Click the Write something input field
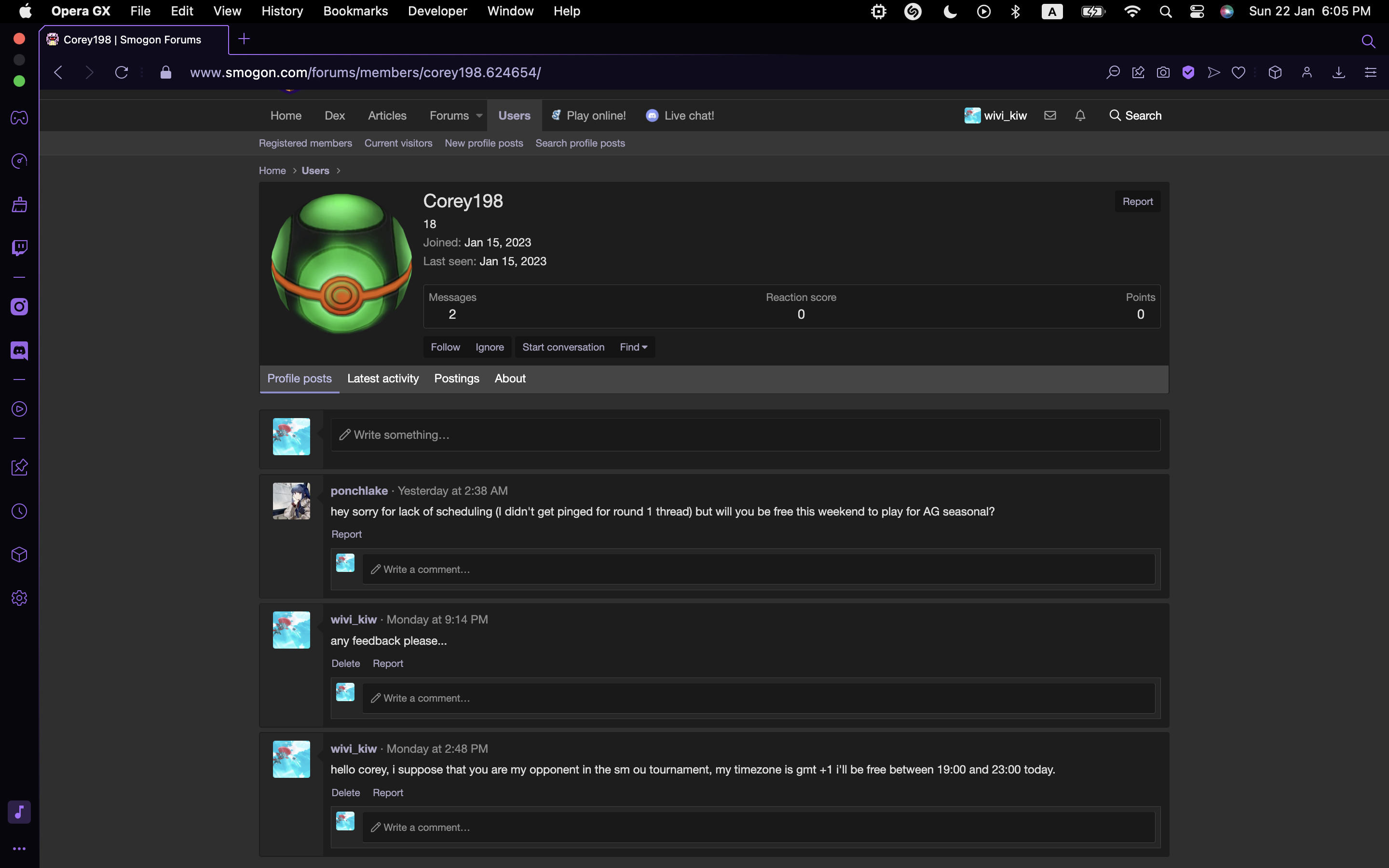The width and height of the screenshot is (1389, 868). click(x=745, y=435)
